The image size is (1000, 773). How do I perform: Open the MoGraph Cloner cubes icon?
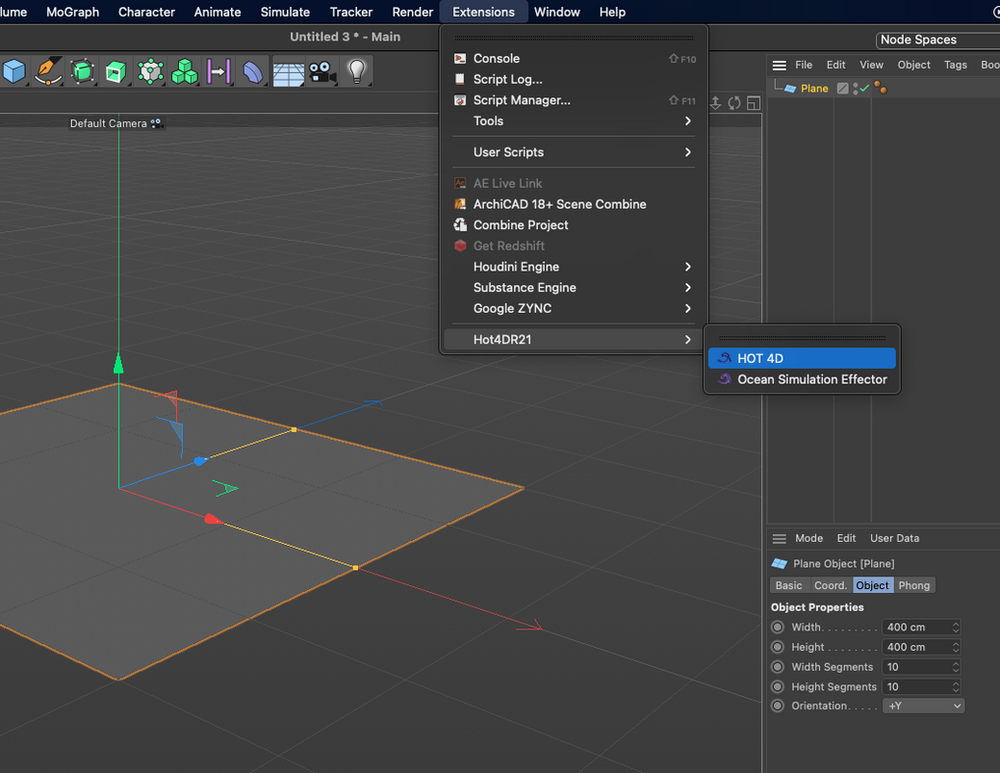[x=185, y=71]
